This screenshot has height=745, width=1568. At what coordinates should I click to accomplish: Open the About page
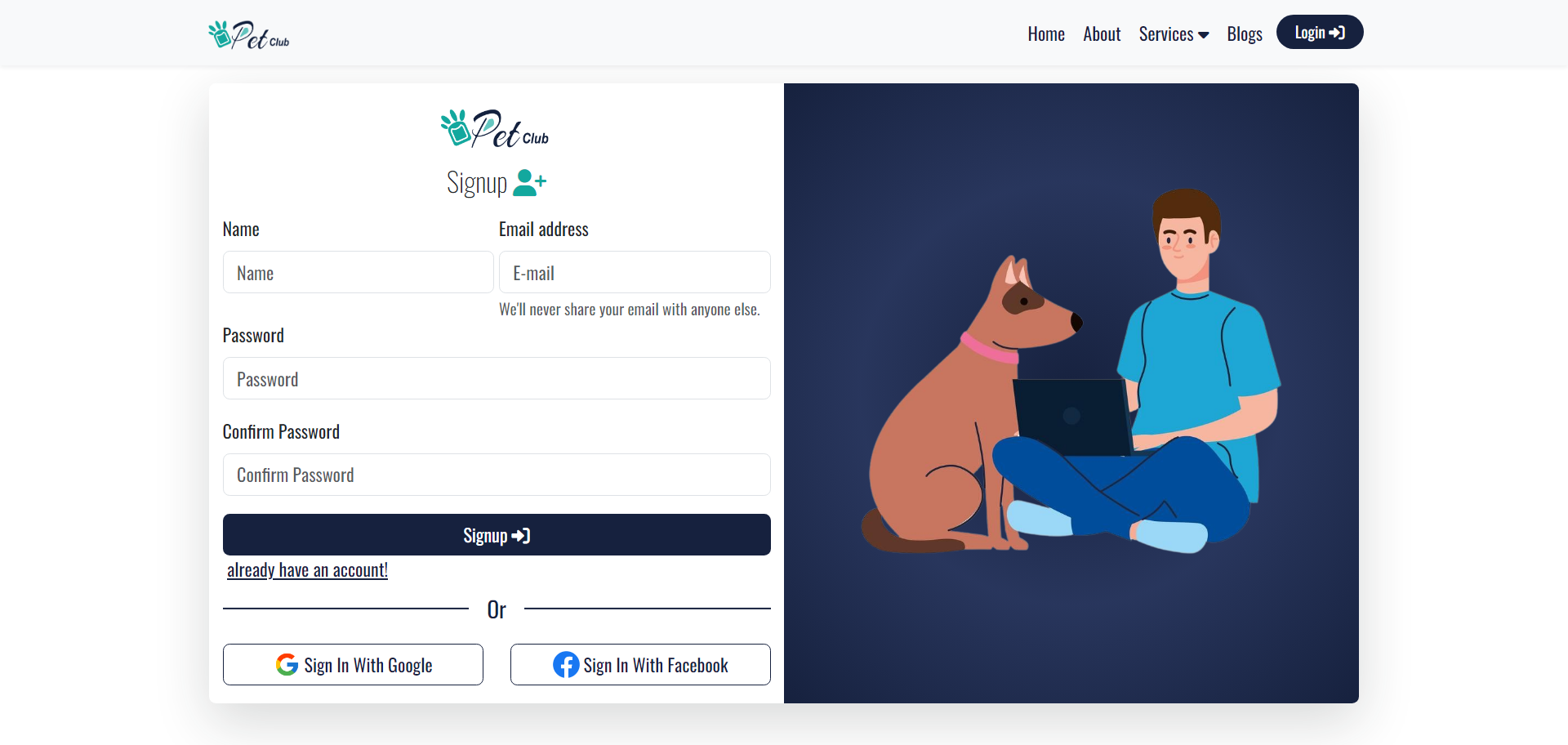(1102, 34)
